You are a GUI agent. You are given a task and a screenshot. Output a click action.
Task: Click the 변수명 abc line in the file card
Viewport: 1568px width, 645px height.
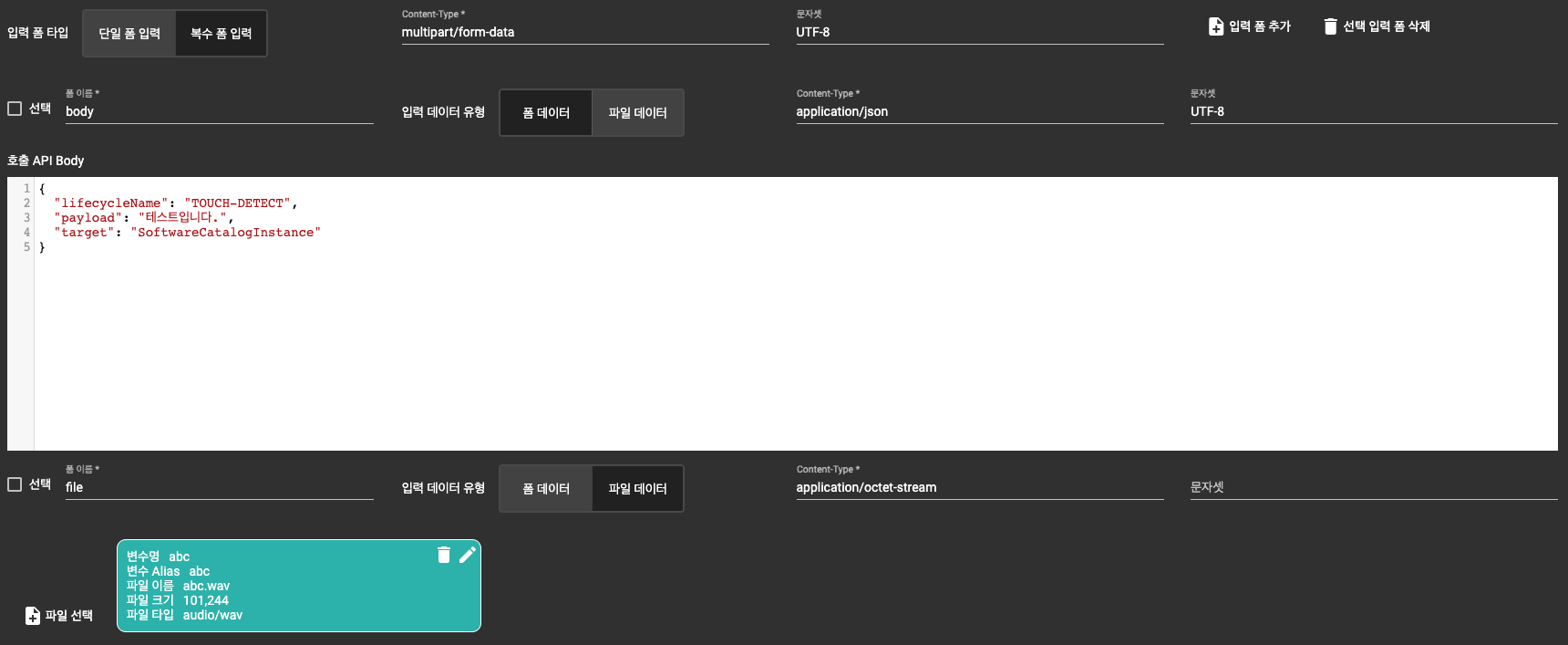point(158,557)
